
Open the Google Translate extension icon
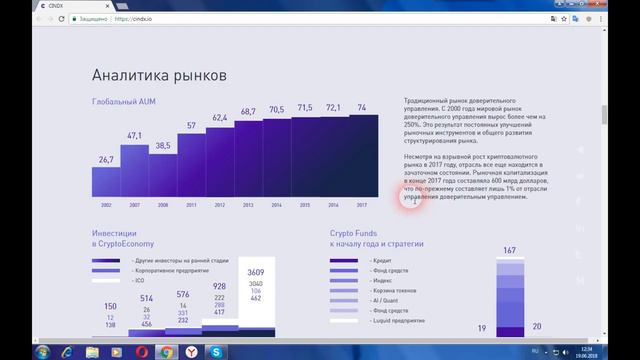pos(576,19)
